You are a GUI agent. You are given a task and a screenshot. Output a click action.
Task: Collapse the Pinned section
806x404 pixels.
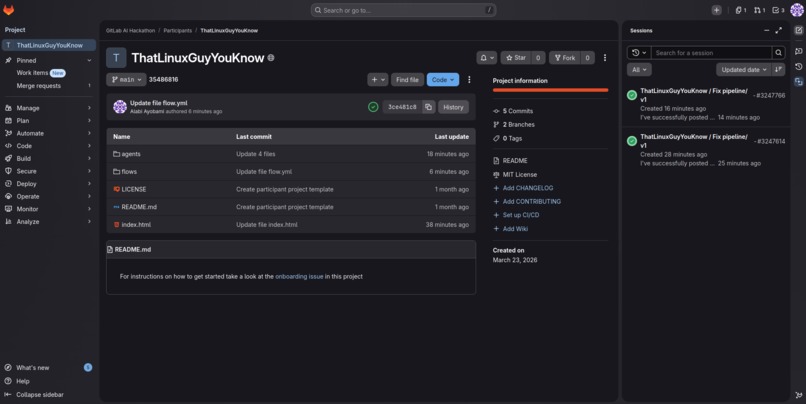89,60
